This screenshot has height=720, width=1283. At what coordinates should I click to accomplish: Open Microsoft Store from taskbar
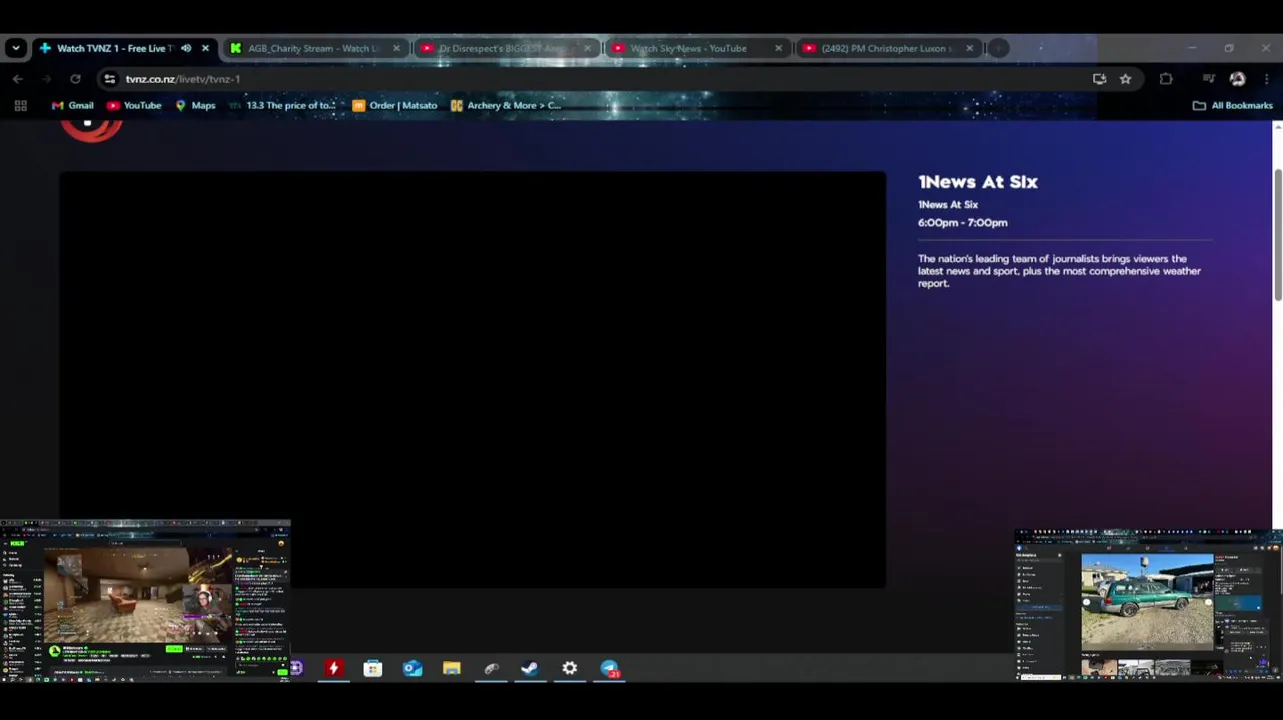click(x=372, y=668)
